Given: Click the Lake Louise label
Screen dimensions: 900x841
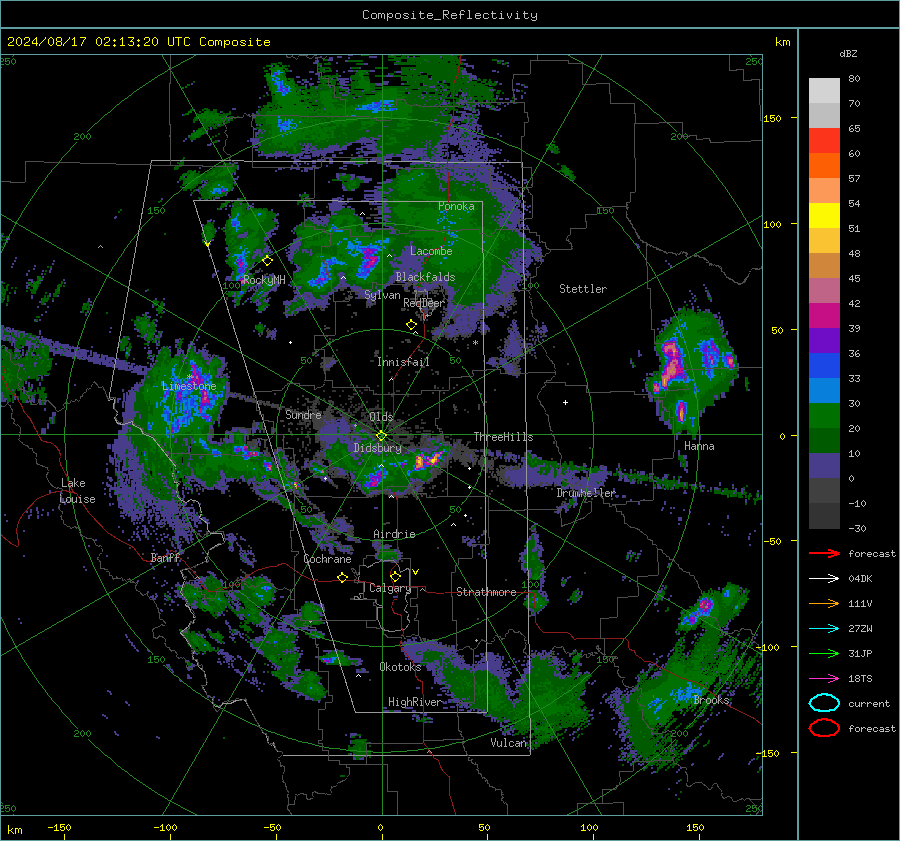Looking at the screenshot, I should click(x=78, y=491).
